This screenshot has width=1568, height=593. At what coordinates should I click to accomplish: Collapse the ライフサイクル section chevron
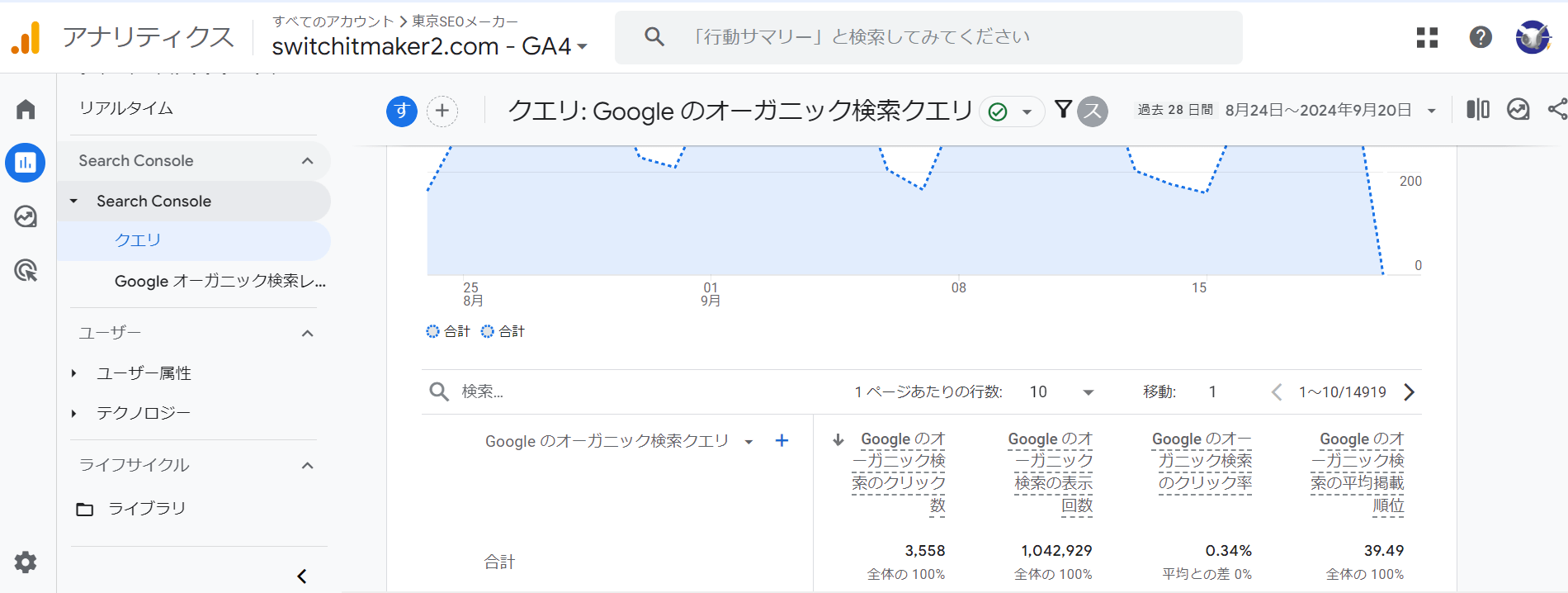click(x=308, y=466)
